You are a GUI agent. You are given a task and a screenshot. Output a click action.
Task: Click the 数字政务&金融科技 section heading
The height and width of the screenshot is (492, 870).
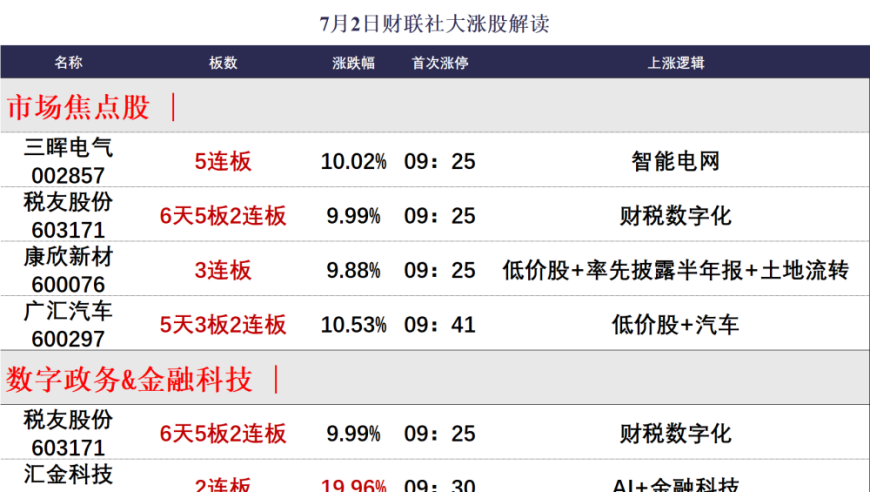click(129, 379)
